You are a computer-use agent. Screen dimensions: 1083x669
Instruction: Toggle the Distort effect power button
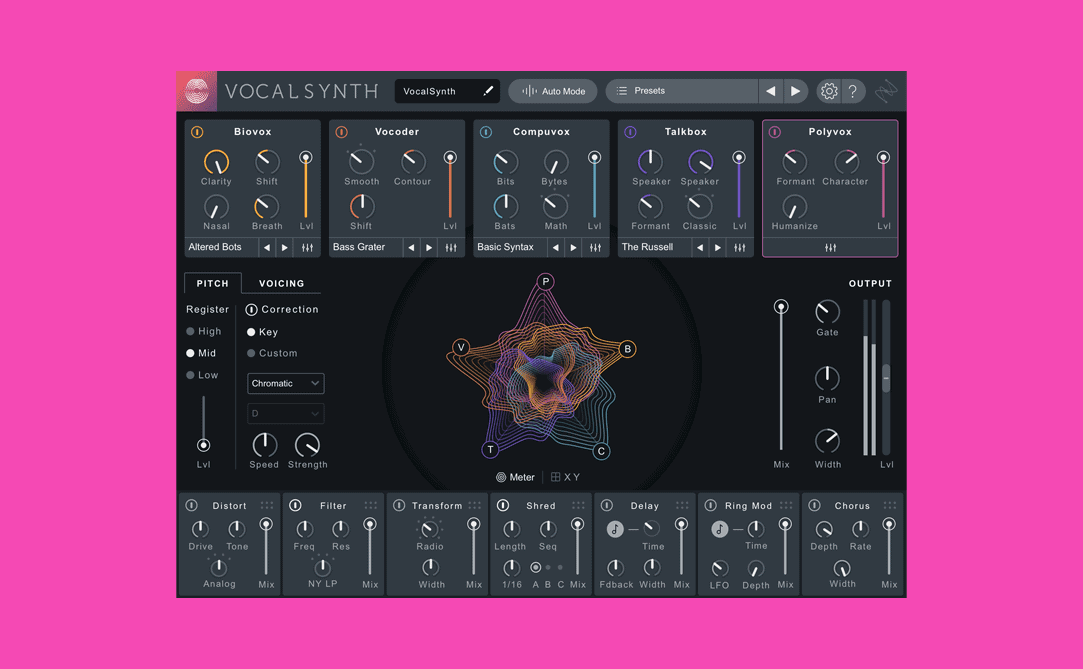[191, 505]
